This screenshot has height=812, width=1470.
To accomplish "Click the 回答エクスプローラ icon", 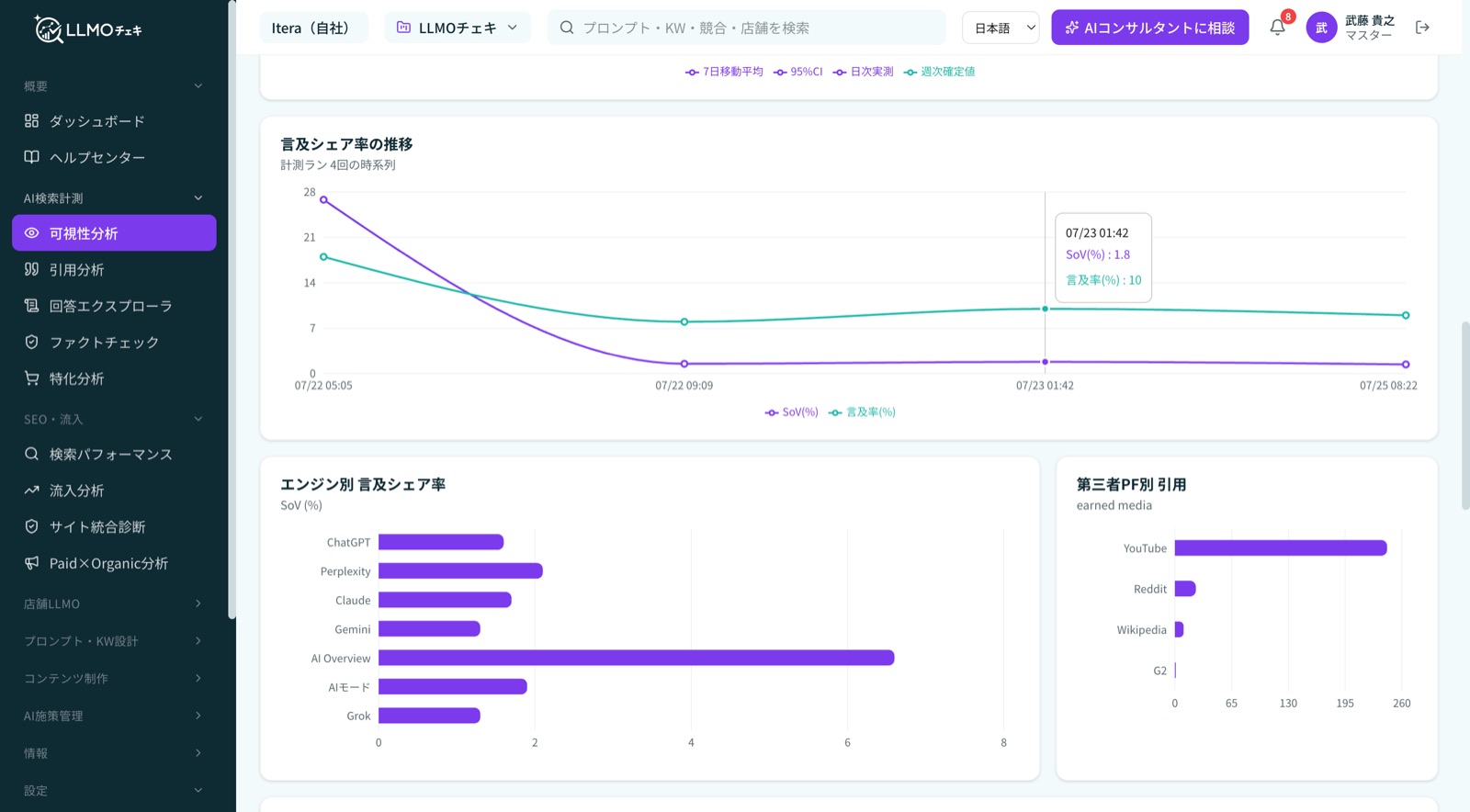I will point(31,306).
